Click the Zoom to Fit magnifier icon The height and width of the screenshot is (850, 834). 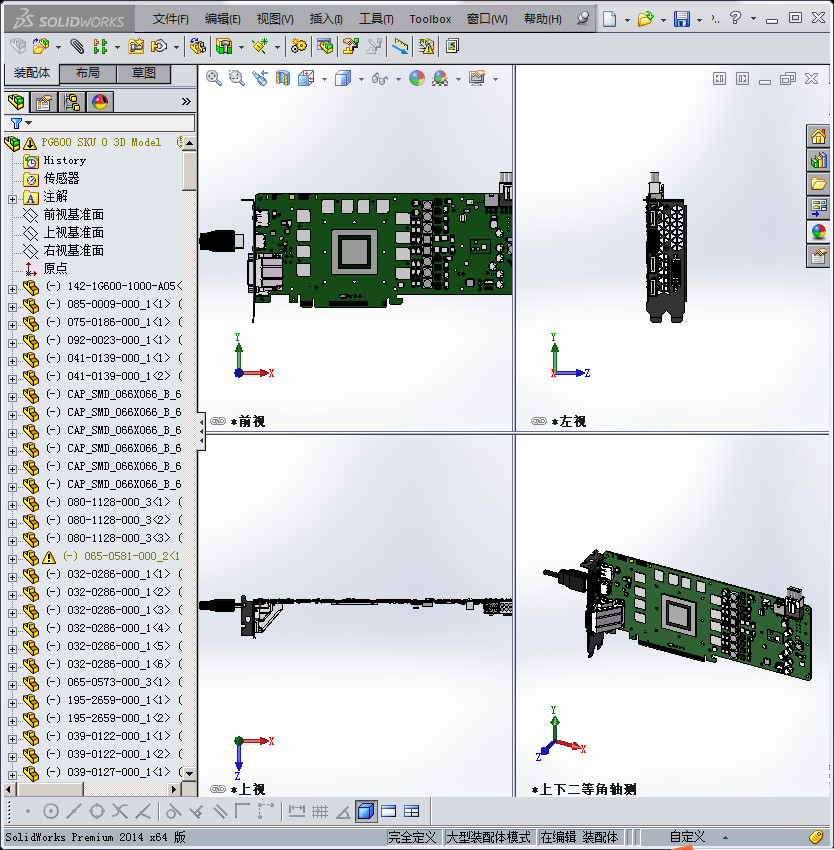[214, 79]
